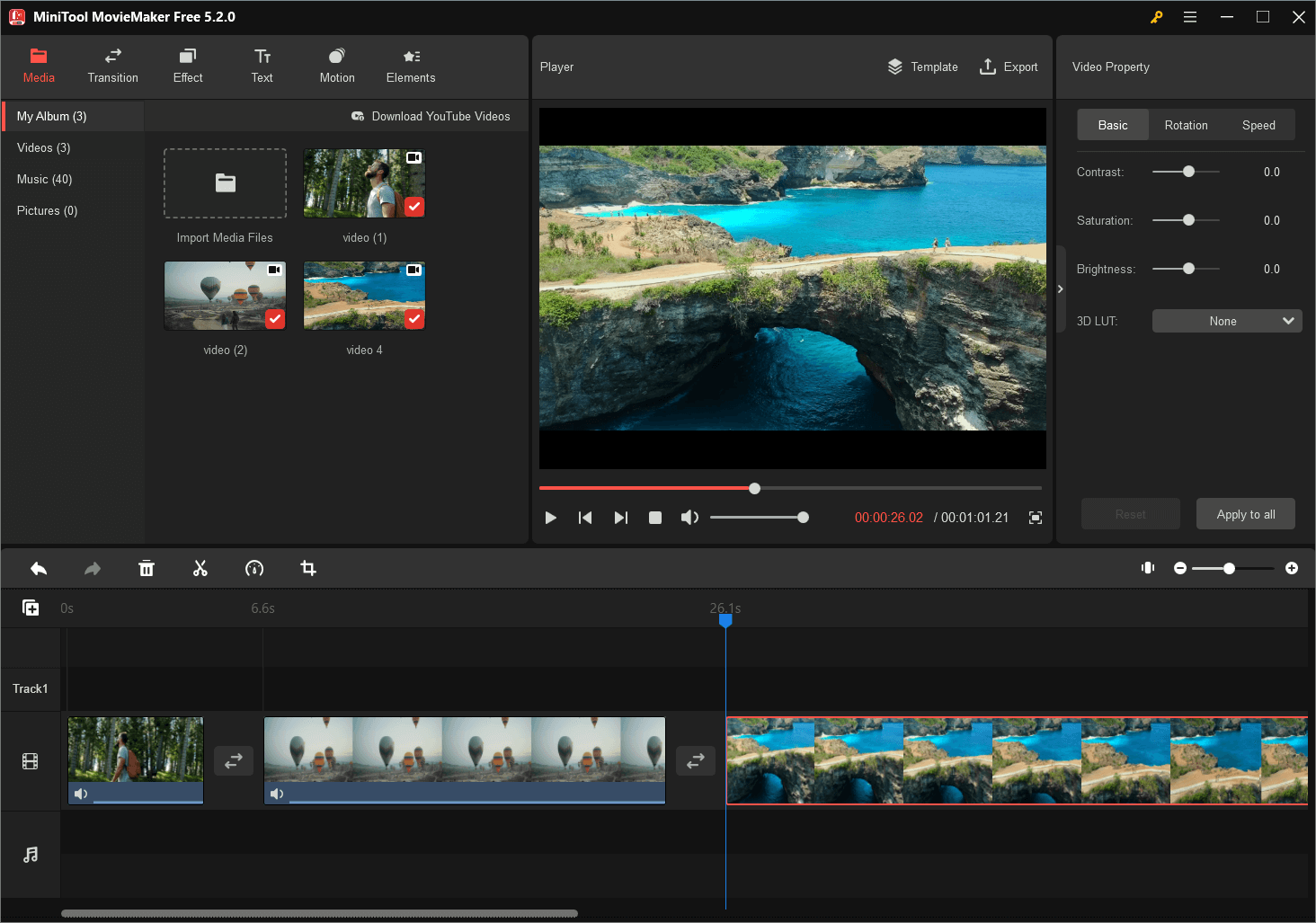Select My Album (3) category

73,116
